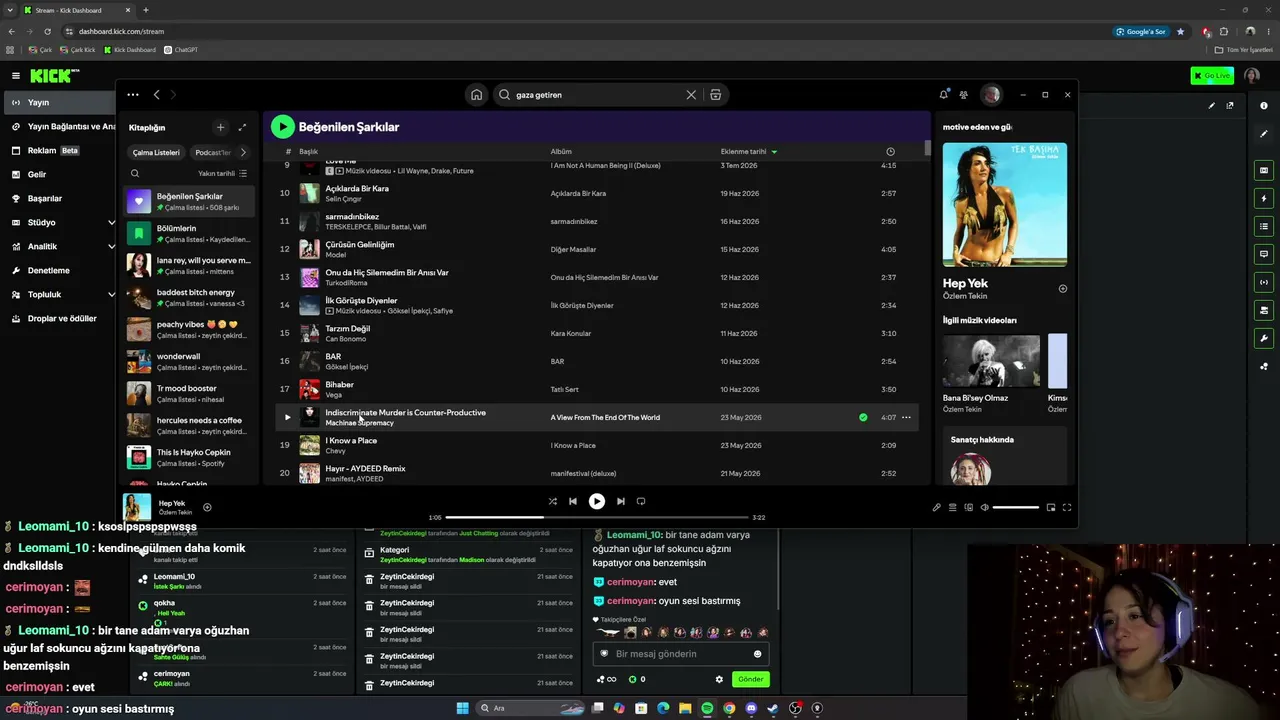This screenshot has height=720, width=1280.
Task: Mute the Spotify volume
Action: tap(984, 507)
